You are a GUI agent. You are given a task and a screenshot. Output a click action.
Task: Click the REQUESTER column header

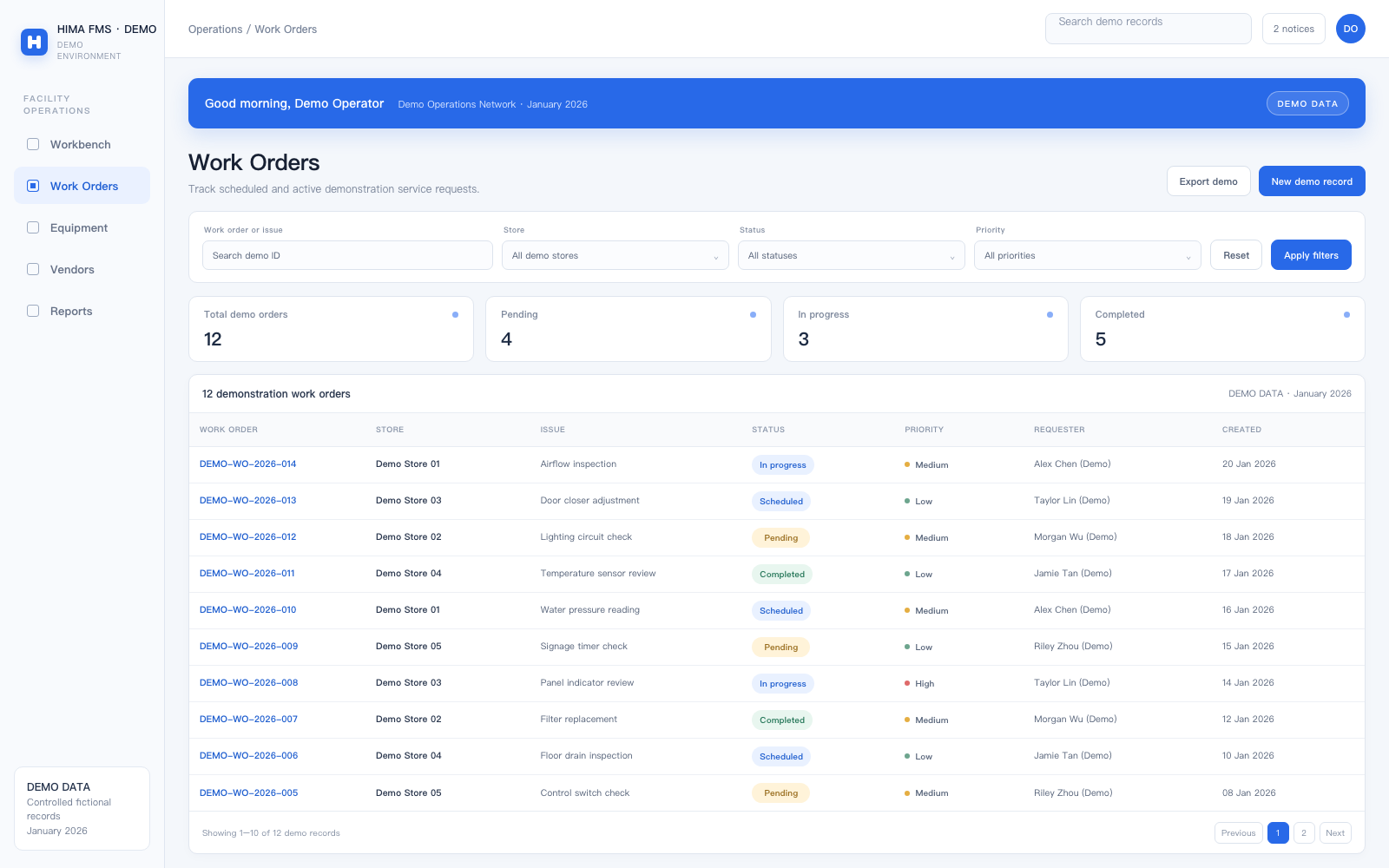(1059, 430)
